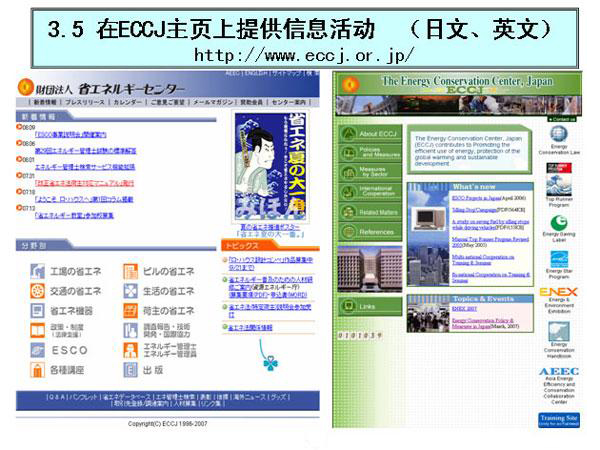Click the orange ECCJ logo on Japanese site
600x450 pixels.
pyautogui.click(x=25, y=87)
